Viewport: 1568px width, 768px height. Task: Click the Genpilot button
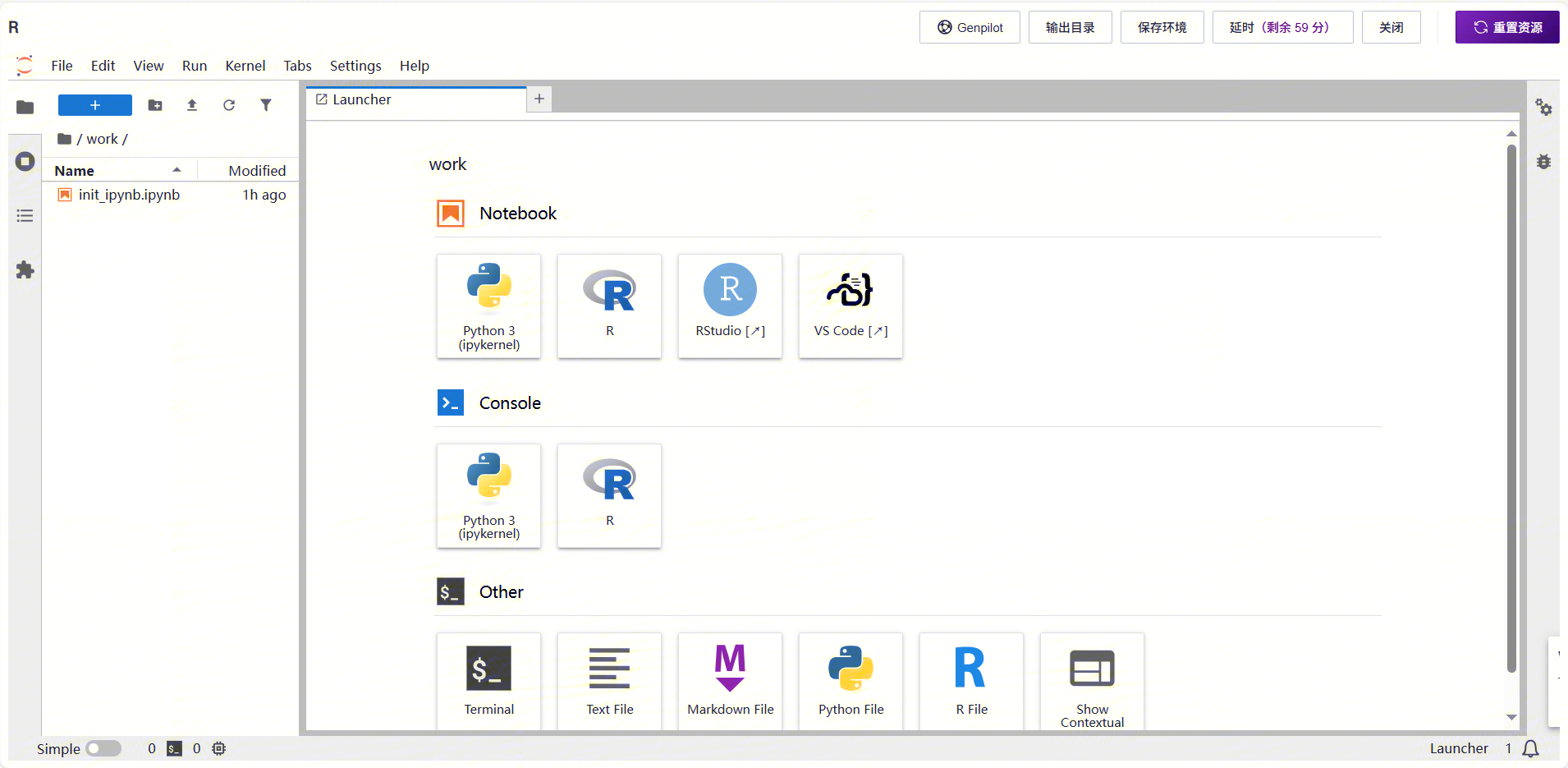pyautogui.click(x=970, y=27)
